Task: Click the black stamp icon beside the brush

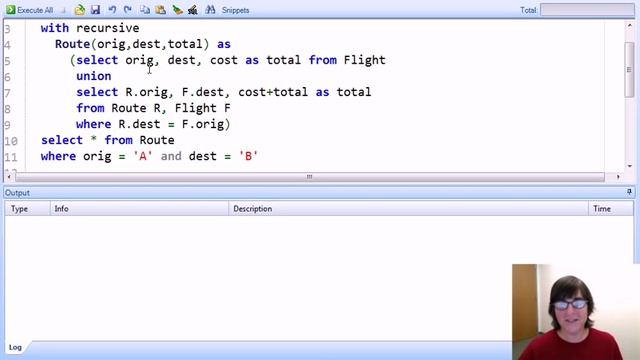Action: pyautogui.click(x=193, y=10)
